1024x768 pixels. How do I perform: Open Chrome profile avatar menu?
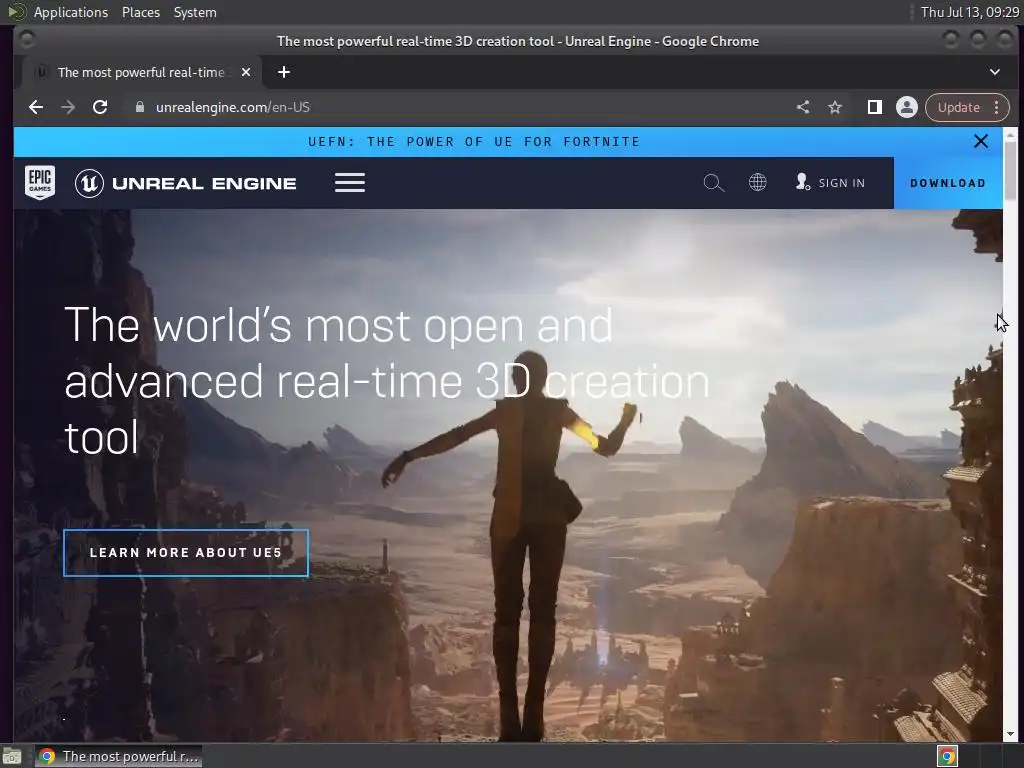(906, 107)
